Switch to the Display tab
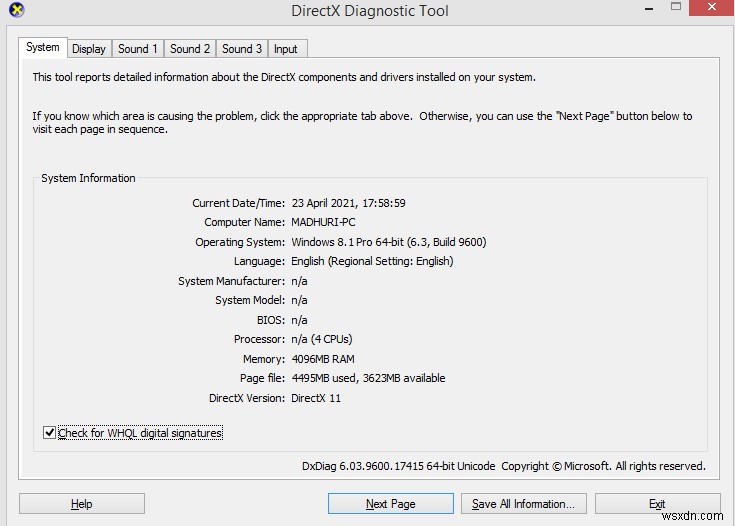Image resolution: width=735 pixels, height=526 pixels. point(89,49)
